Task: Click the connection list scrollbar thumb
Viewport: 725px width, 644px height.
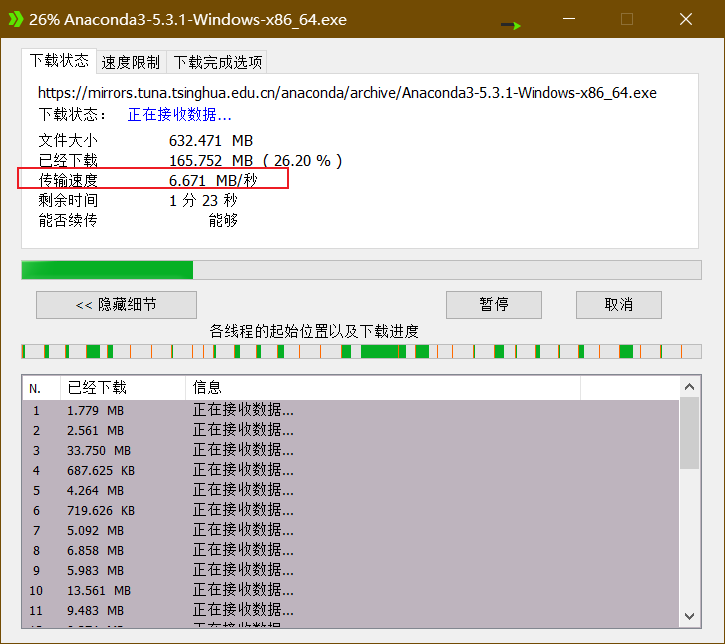Action: (689, 433)
